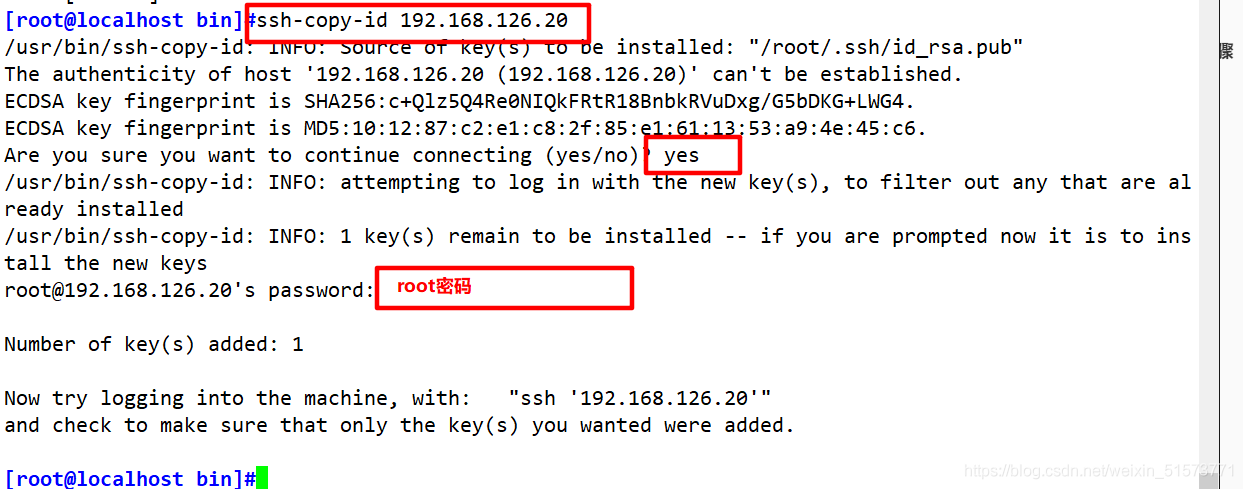Click "Number of key(s) added: 1" line
Screen dimensions: 1243x489
[x=154, y=345]
